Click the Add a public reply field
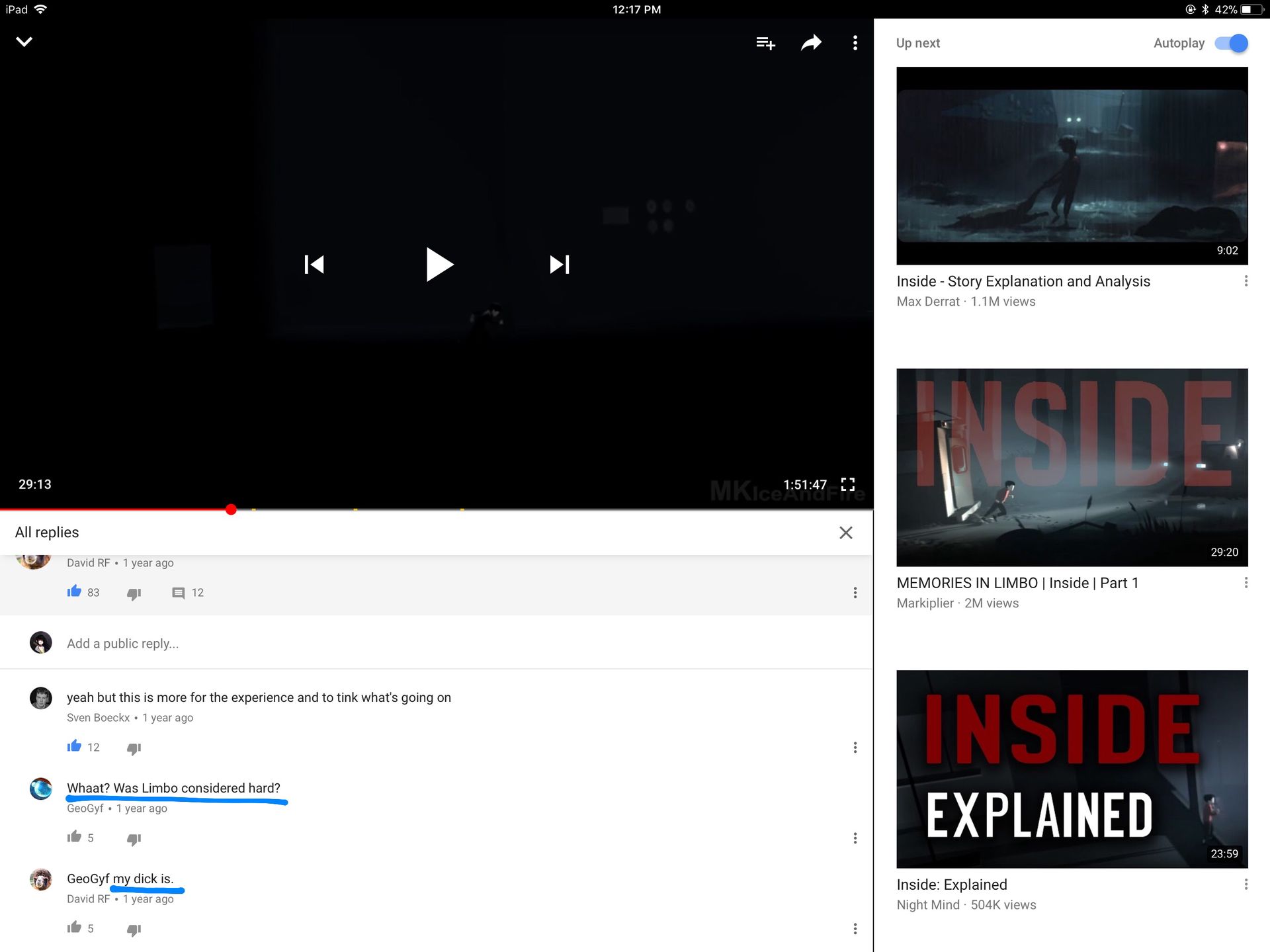Screen dimensions: 1270x952 point(437,643)
